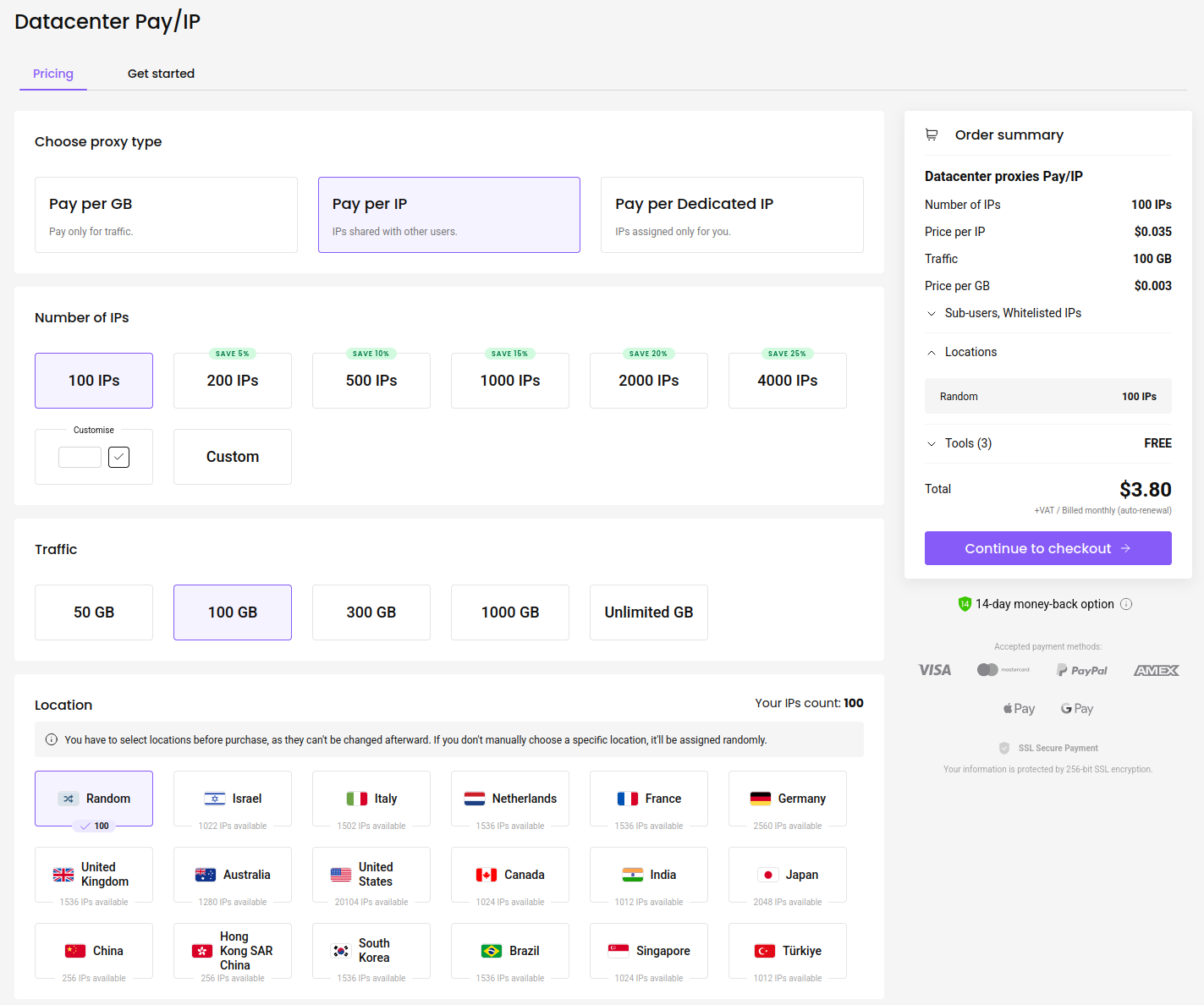Select the Pay per Dedicated IP proxy type
The width and height of the screenshot is (1204, 1005).
(731, 215)
